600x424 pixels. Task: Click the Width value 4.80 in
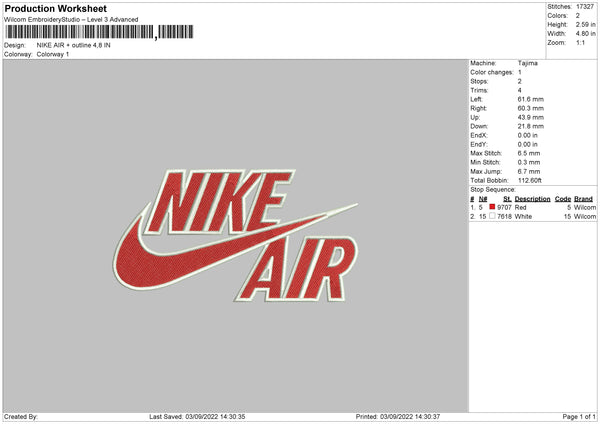tap(585, 34)
